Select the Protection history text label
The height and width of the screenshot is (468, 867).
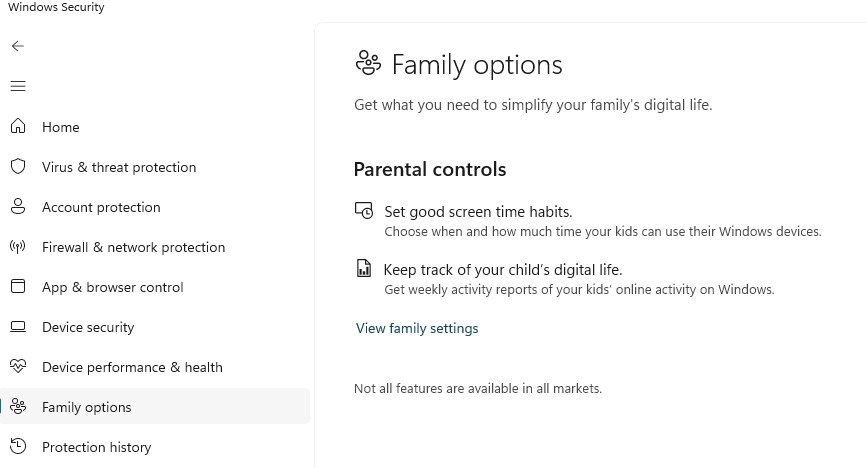tap(96, 447)
